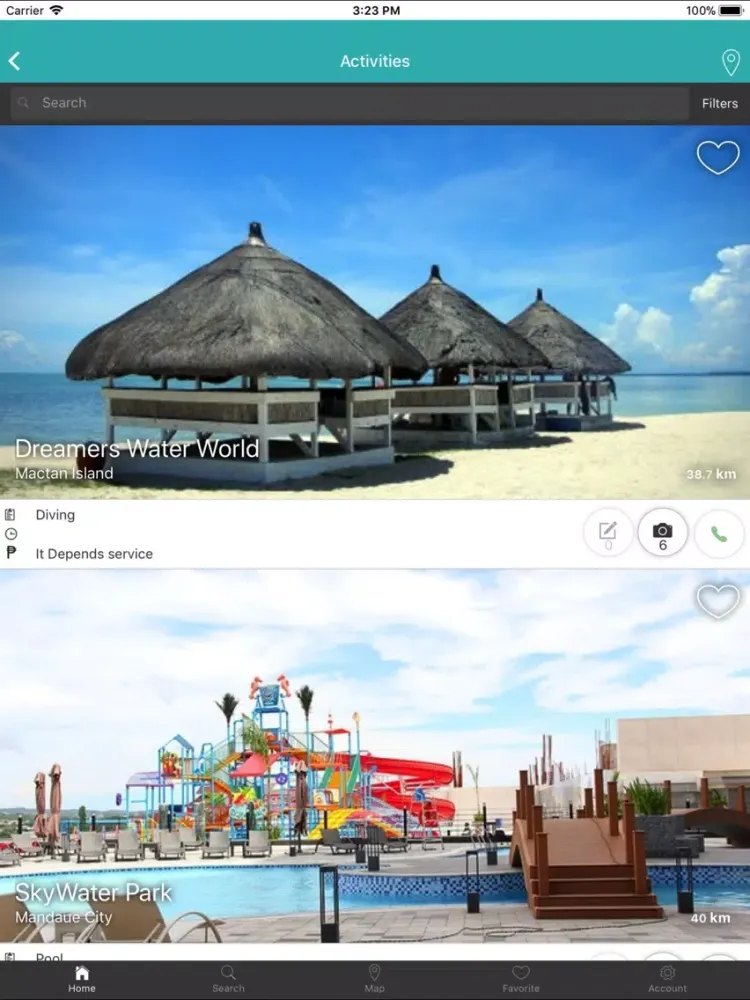This screenshot has height=1000, width=750.
Task: View the 6 photos of Dreamers Water World
Action: click(663, 533)
